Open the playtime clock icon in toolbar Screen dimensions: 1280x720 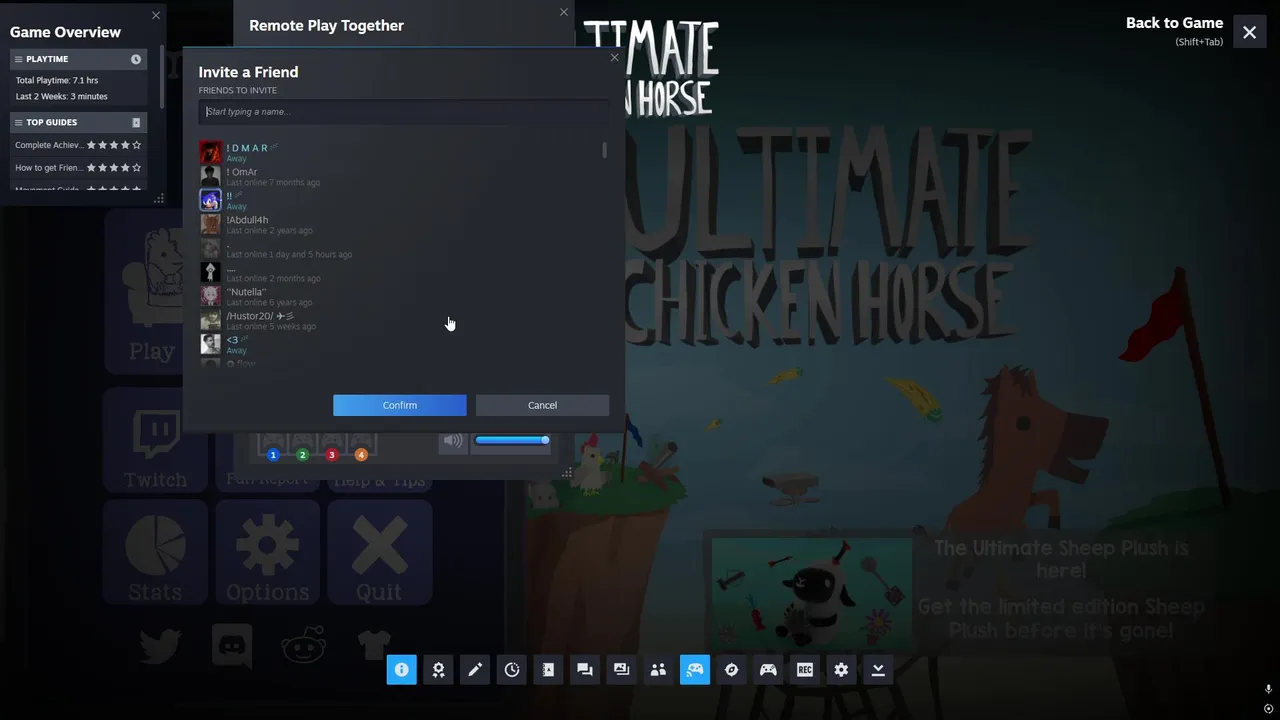[x=512, y=670]
